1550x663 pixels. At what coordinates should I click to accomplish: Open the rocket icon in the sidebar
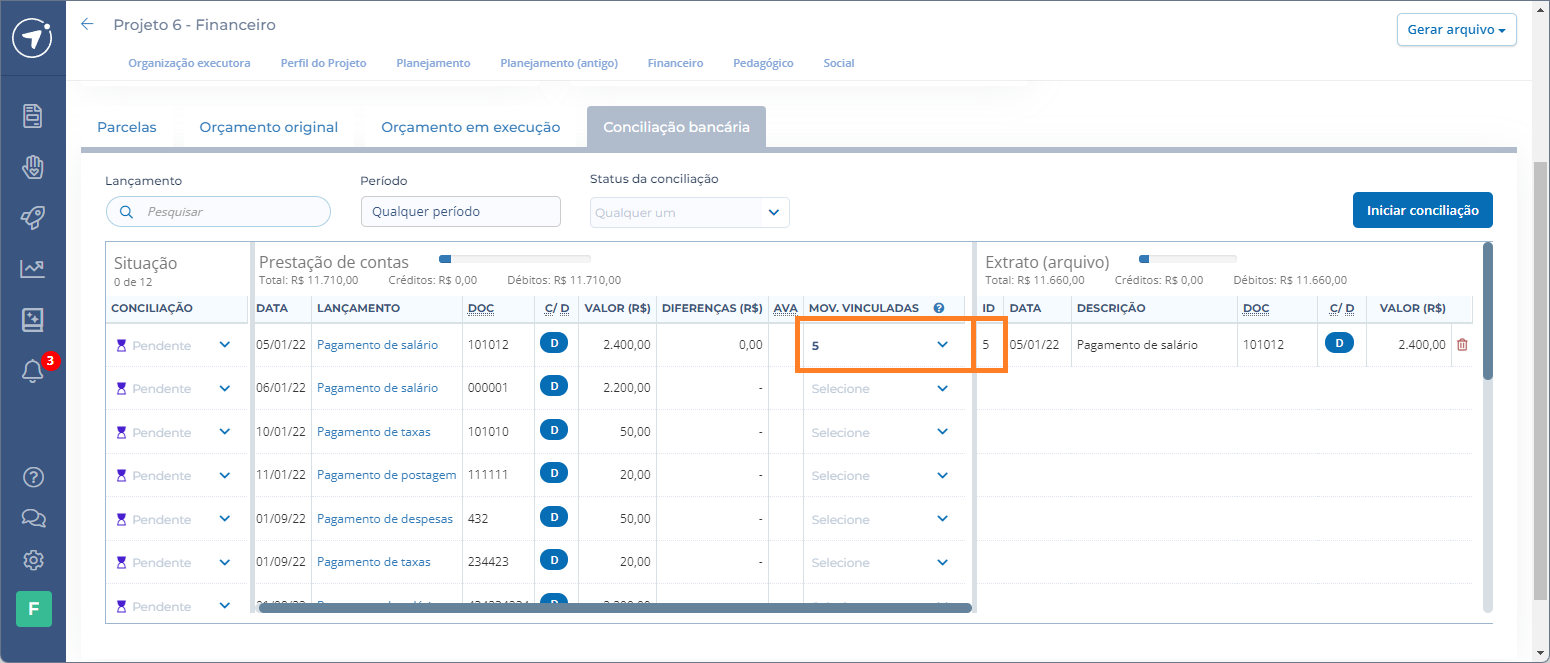pyautogui.click(x=33, y=218)
